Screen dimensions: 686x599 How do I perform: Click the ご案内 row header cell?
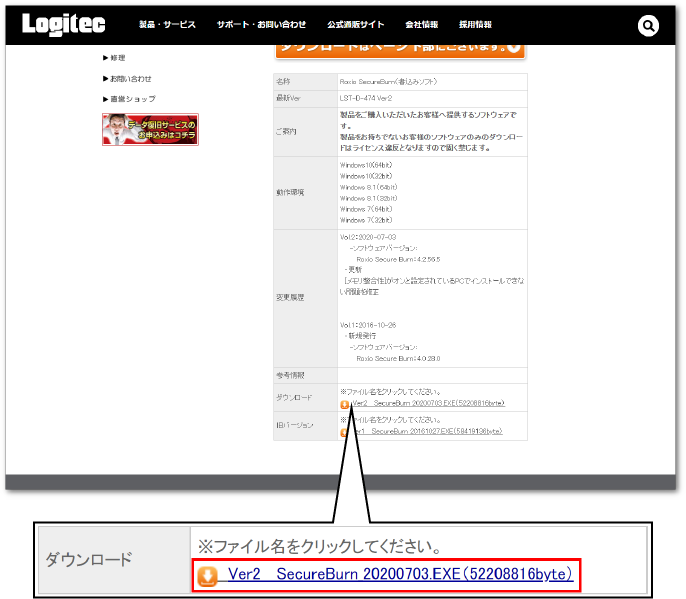point(305,132)
